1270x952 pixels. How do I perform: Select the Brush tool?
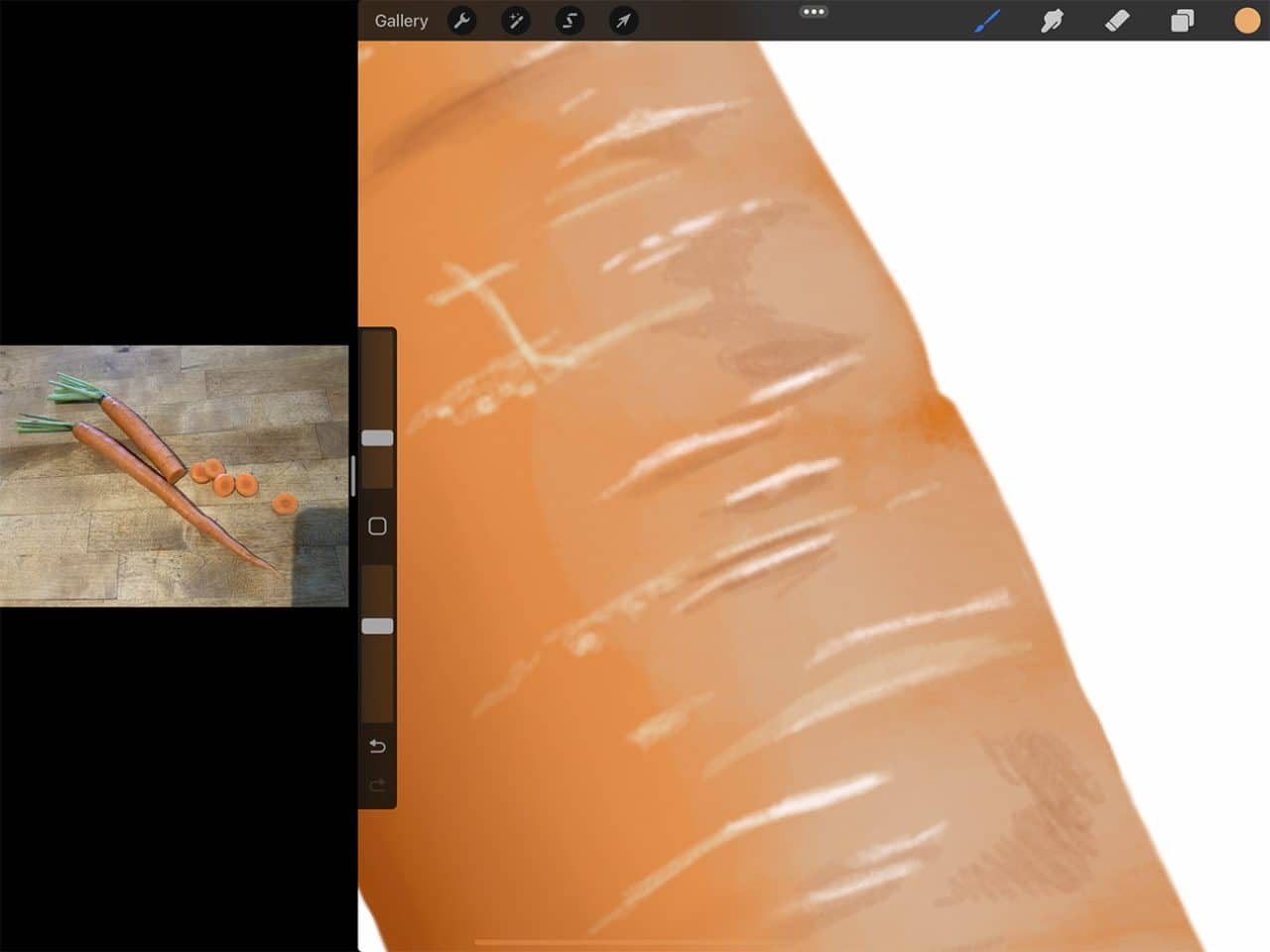pyautogui.click(x=986, y=20)
